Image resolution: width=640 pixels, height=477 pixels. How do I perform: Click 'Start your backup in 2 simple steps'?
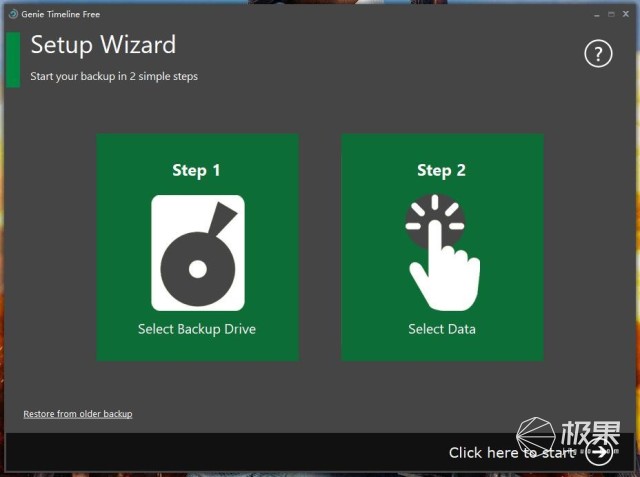[x=114, y=76]
